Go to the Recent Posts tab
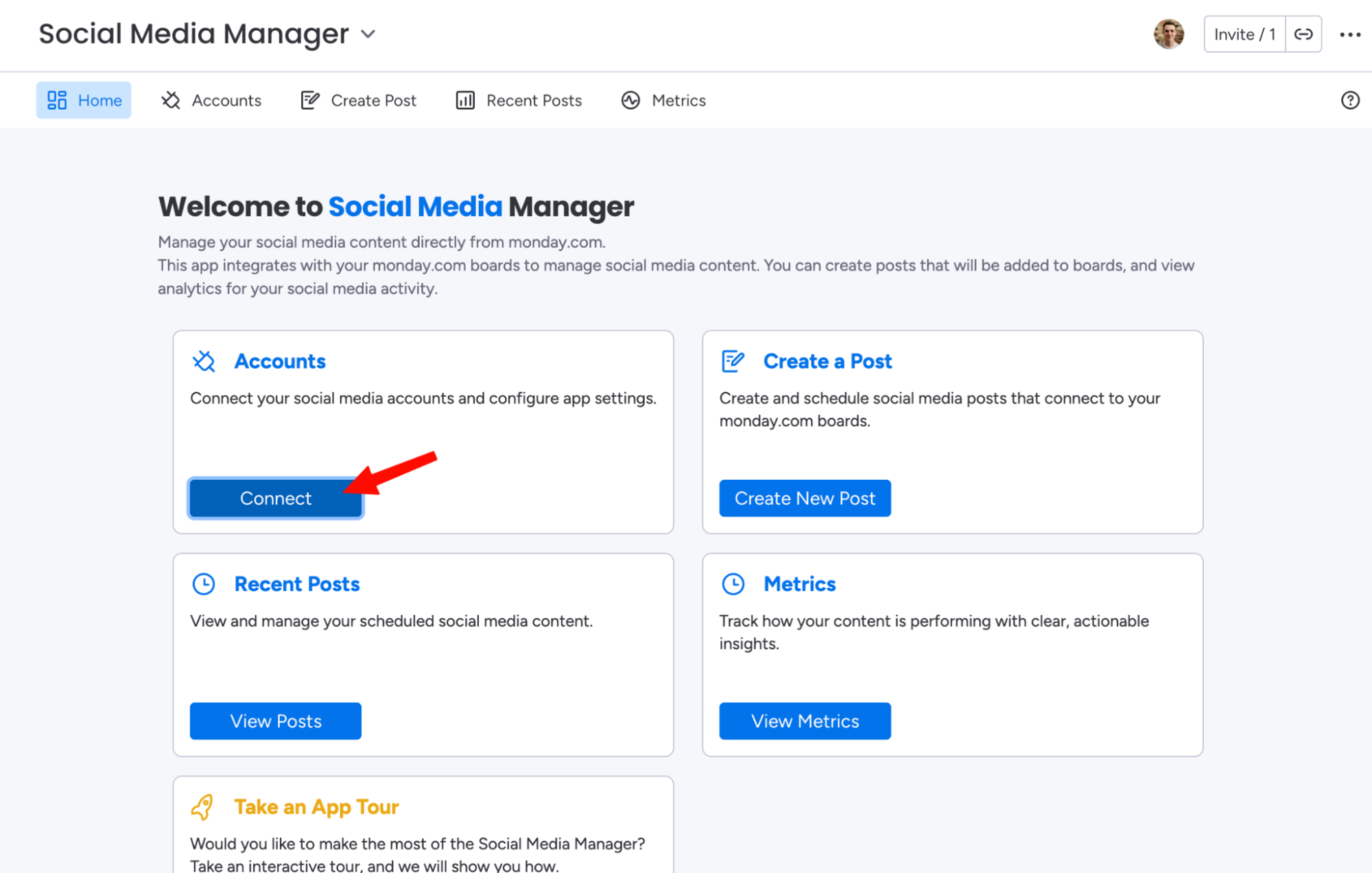Image resolution: width=1372 pixels, height=873 pixels. tap(519, 100)
